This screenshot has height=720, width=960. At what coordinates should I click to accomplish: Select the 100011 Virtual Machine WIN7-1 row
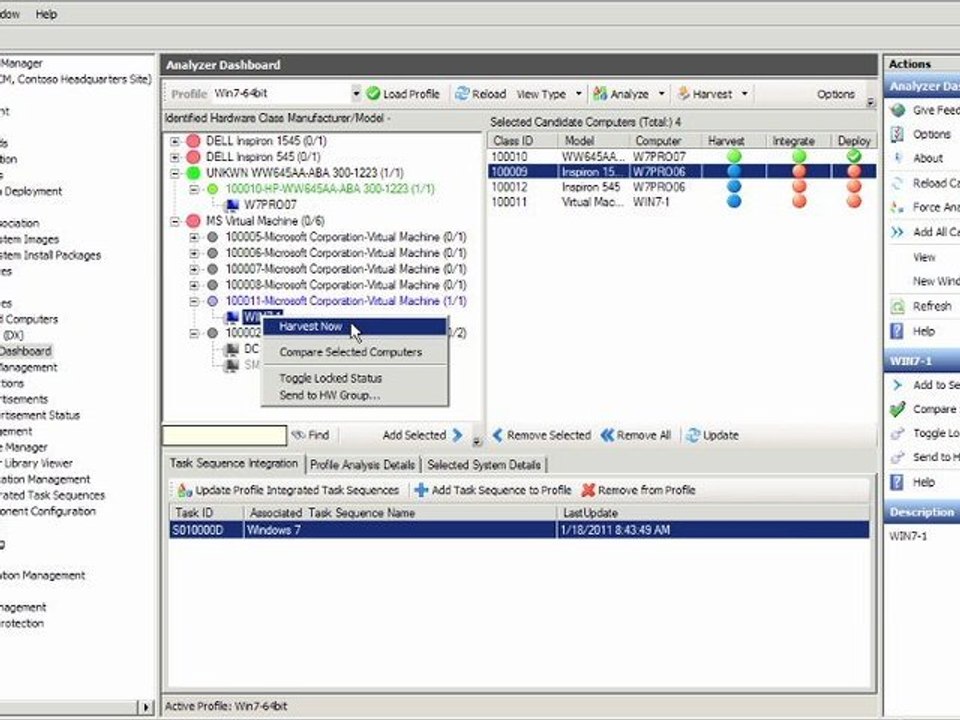tap(682, 201)
